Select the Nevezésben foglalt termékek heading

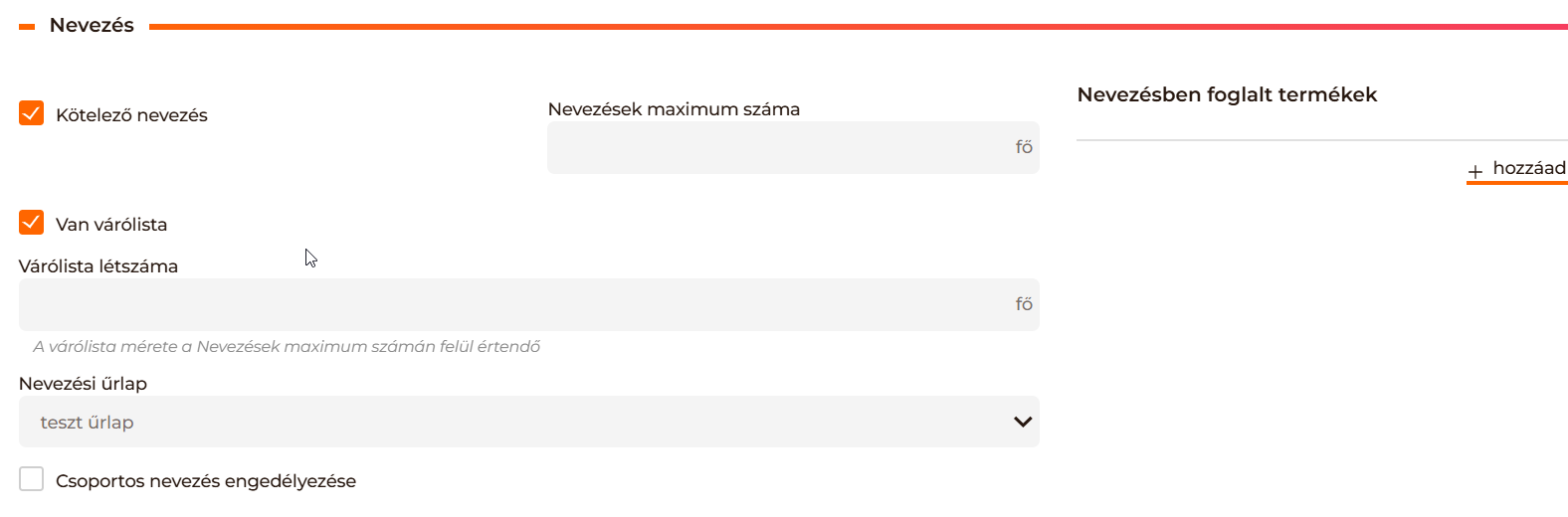pos(1227,95)
